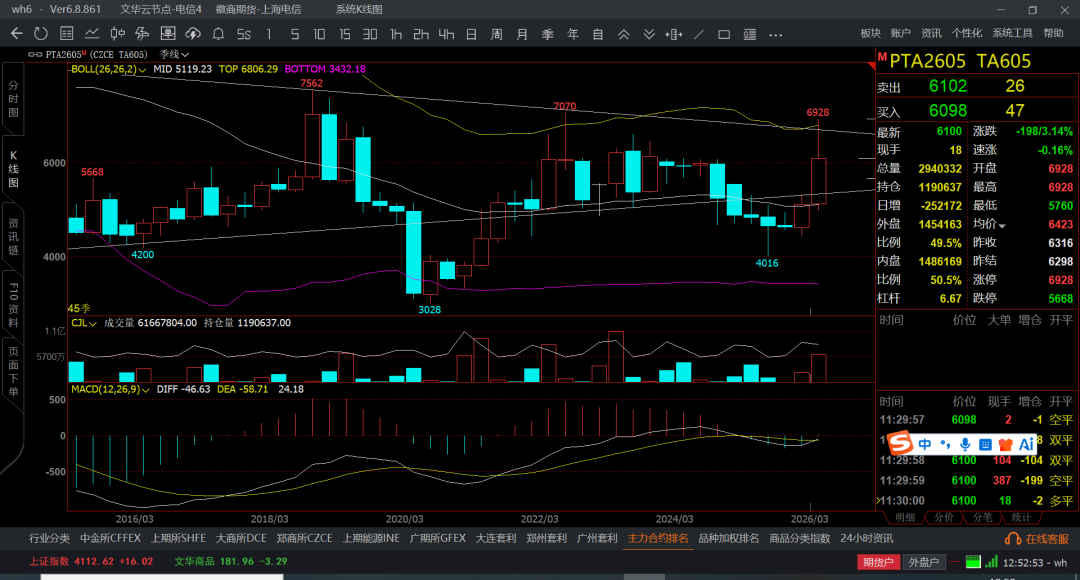Click the 2024/03 marker on the time axis
The height and width of the screenshot is (580, 1080).
(x=674, y=519)
